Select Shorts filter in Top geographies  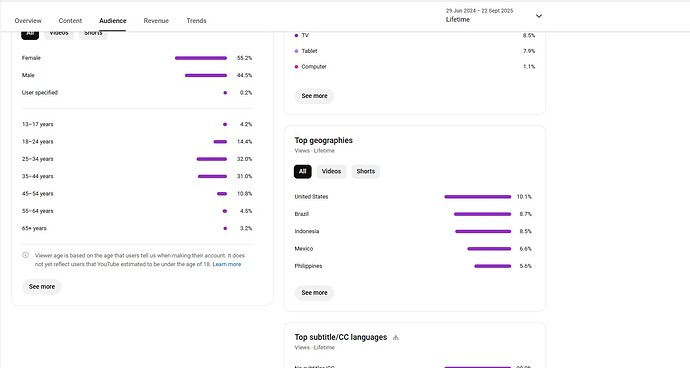pyautogui.click(x=366, y=172)
